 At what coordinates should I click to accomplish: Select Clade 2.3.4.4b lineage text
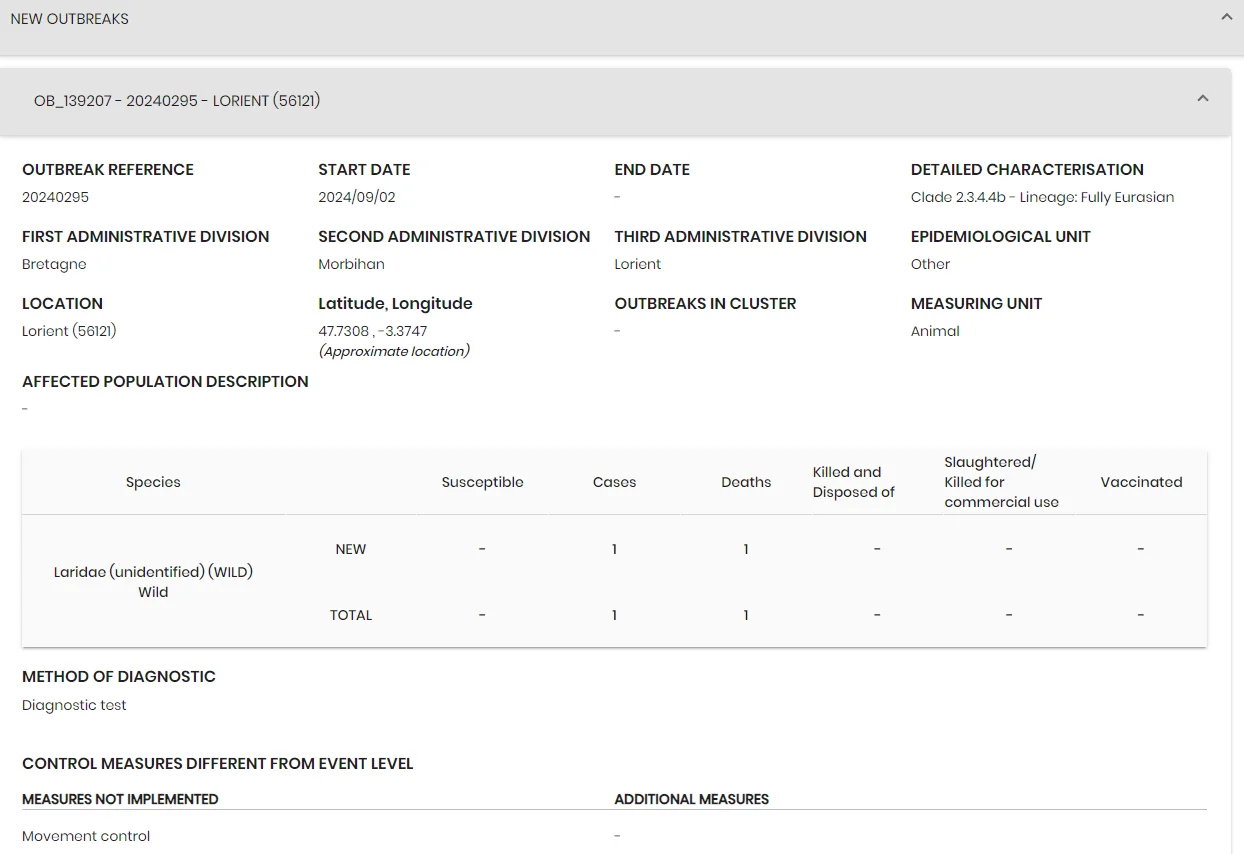1042,197
